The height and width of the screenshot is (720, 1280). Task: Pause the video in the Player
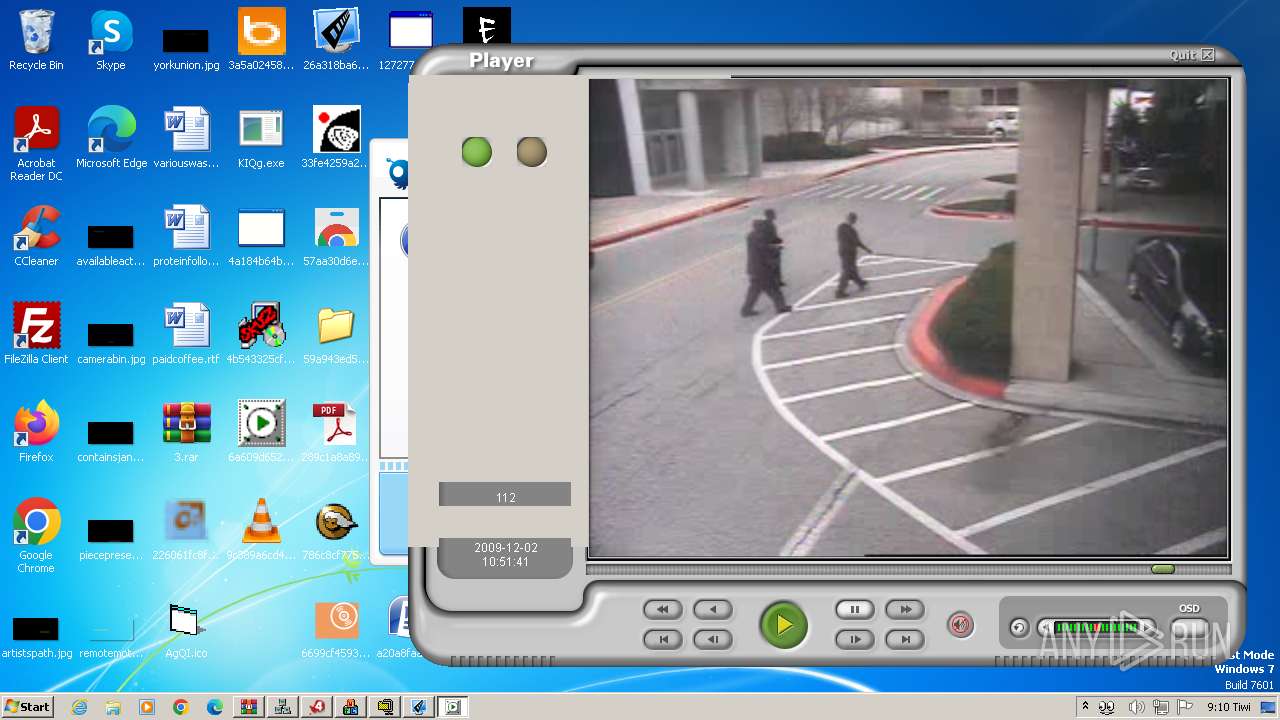854,609
